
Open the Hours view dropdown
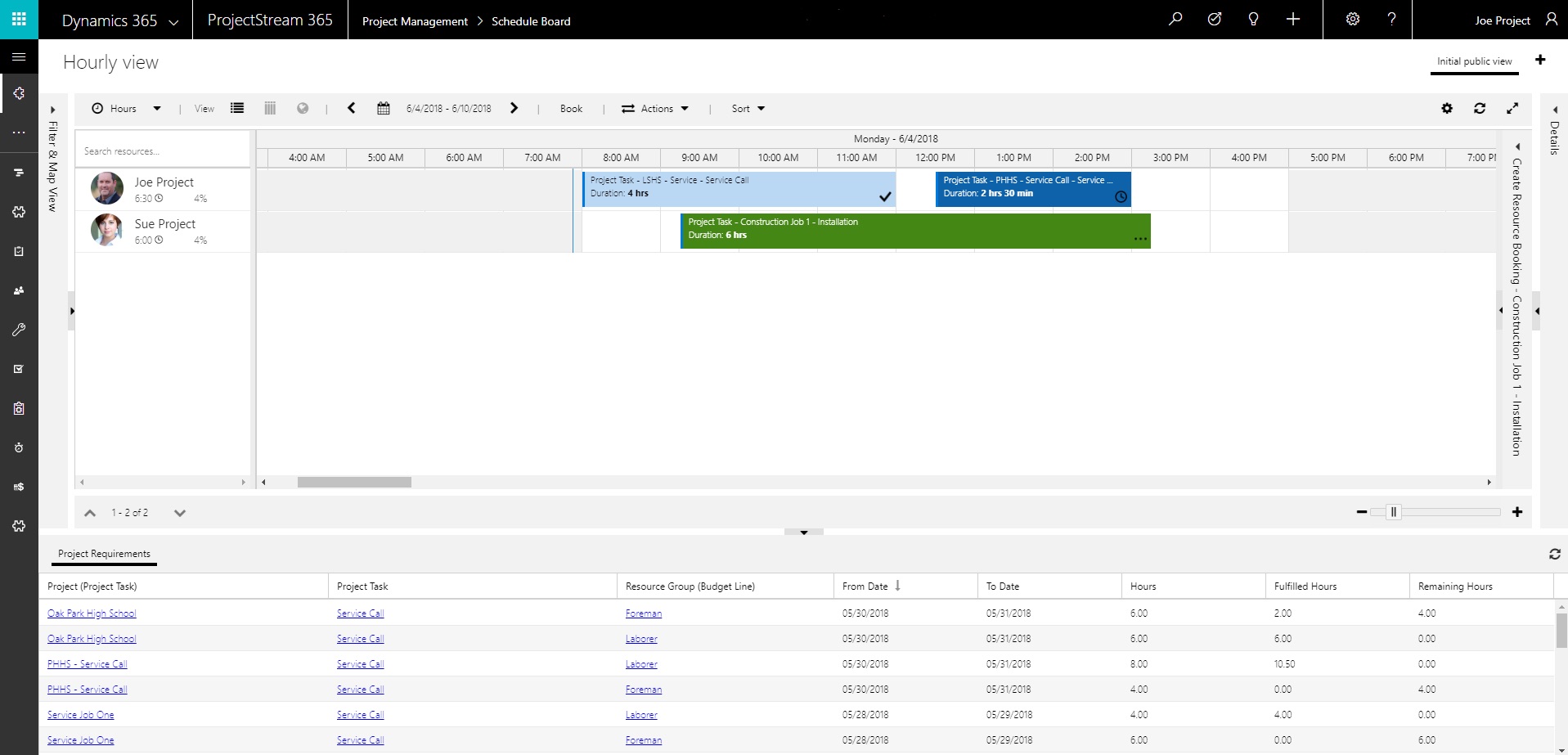pyautogui.click(x=127, y=109)
